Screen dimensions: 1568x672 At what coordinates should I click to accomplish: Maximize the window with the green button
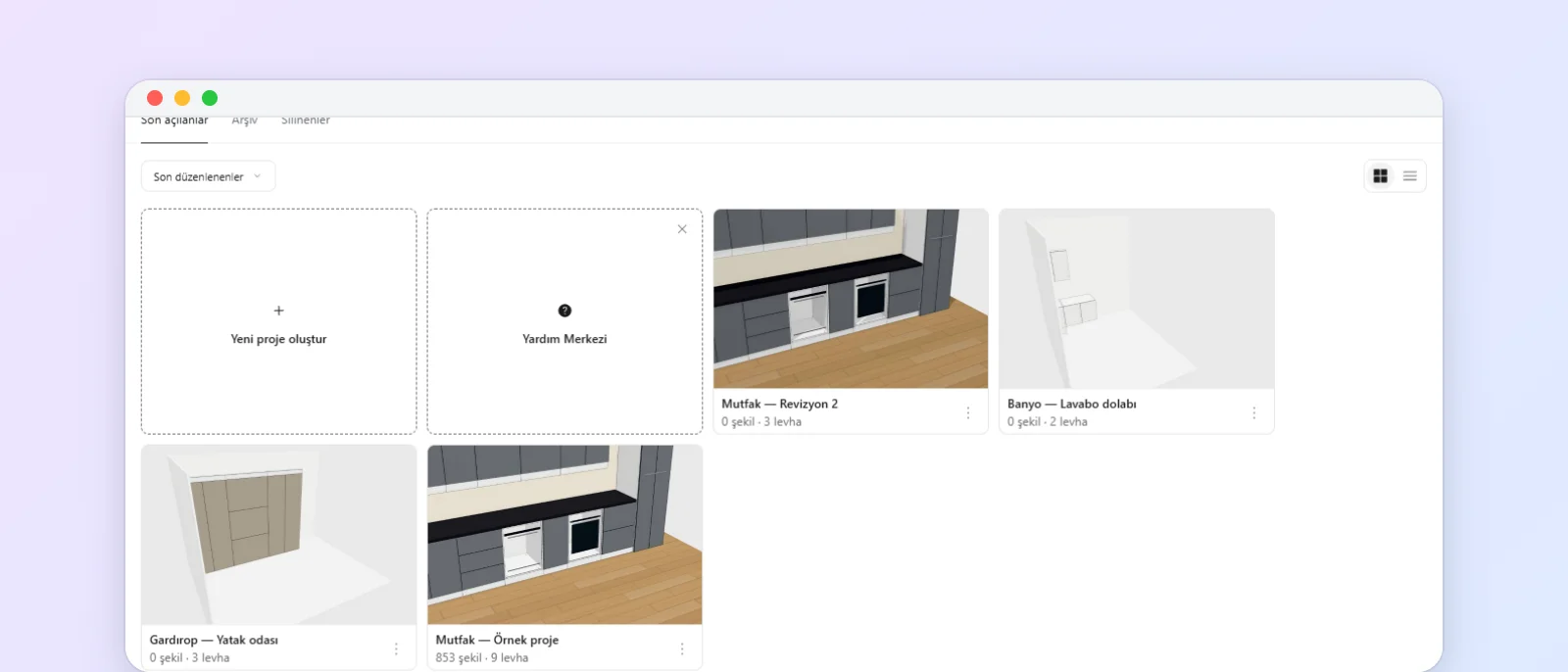[x=210, y=98]
